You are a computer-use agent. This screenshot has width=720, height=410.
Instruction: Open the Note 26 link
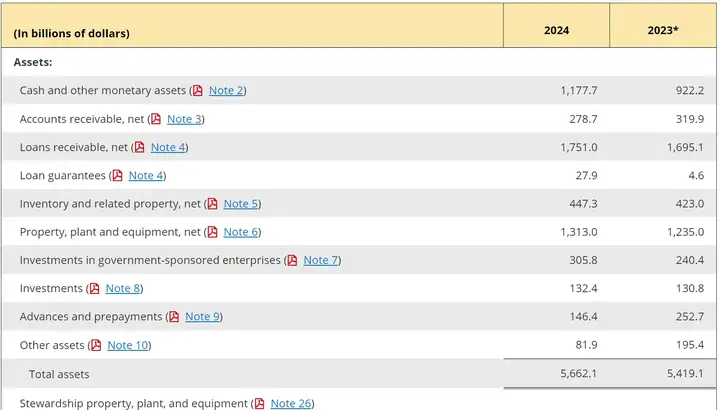[x=291, y=403]
